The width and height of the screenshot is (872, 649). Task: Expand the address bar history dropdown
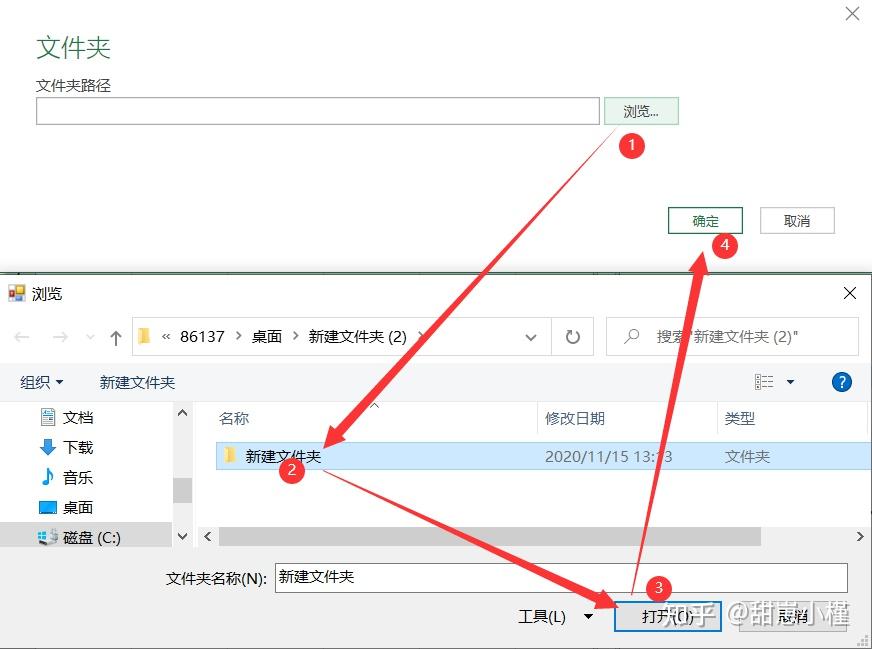531,337
